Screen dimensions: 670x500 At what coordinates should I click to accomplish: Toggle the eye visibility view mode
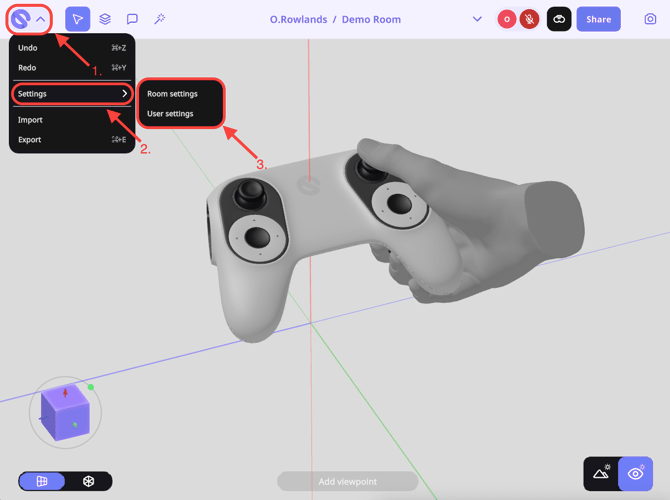(x=635, y=474)
